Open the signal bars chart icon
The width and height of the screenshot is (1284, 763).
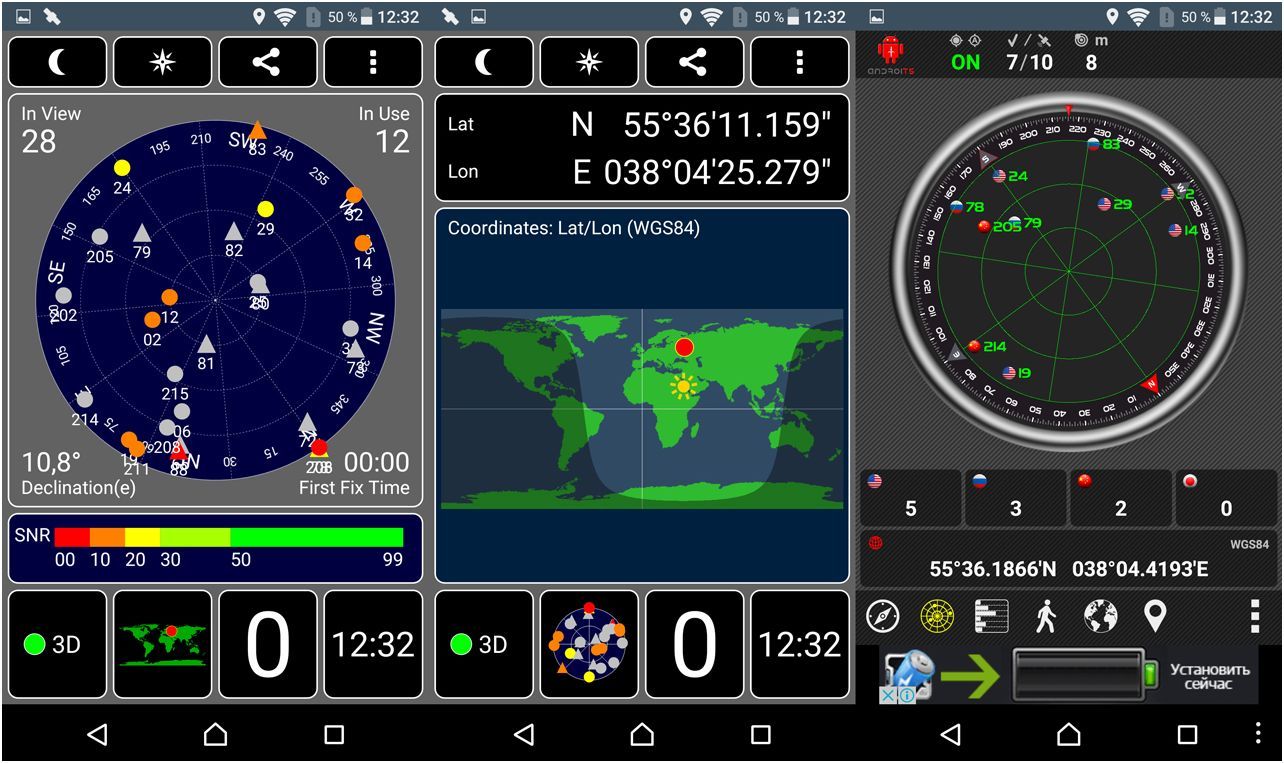(x=991, y=617)
